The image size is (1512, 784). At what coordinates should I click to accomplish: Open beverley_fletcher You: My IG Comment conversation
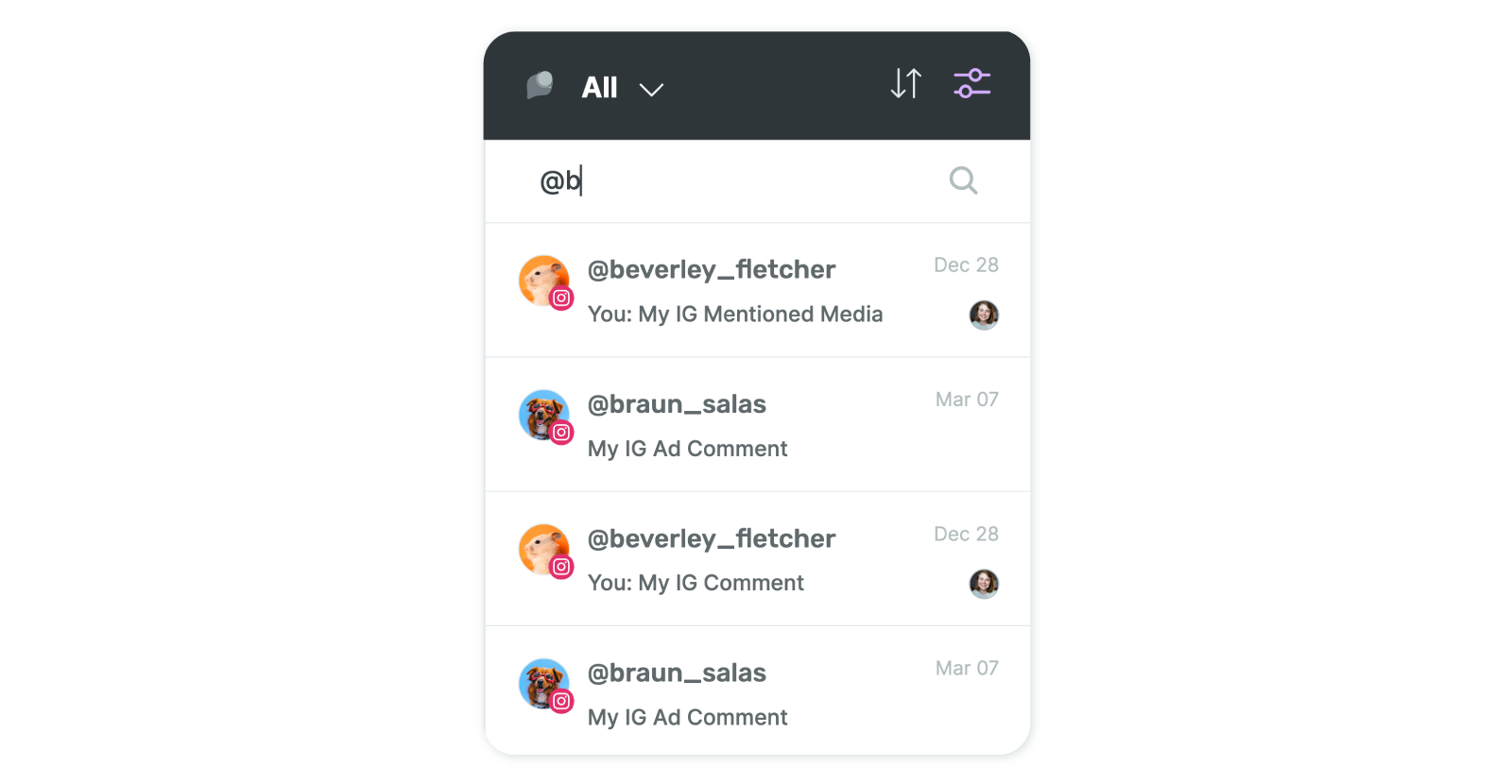757,559
